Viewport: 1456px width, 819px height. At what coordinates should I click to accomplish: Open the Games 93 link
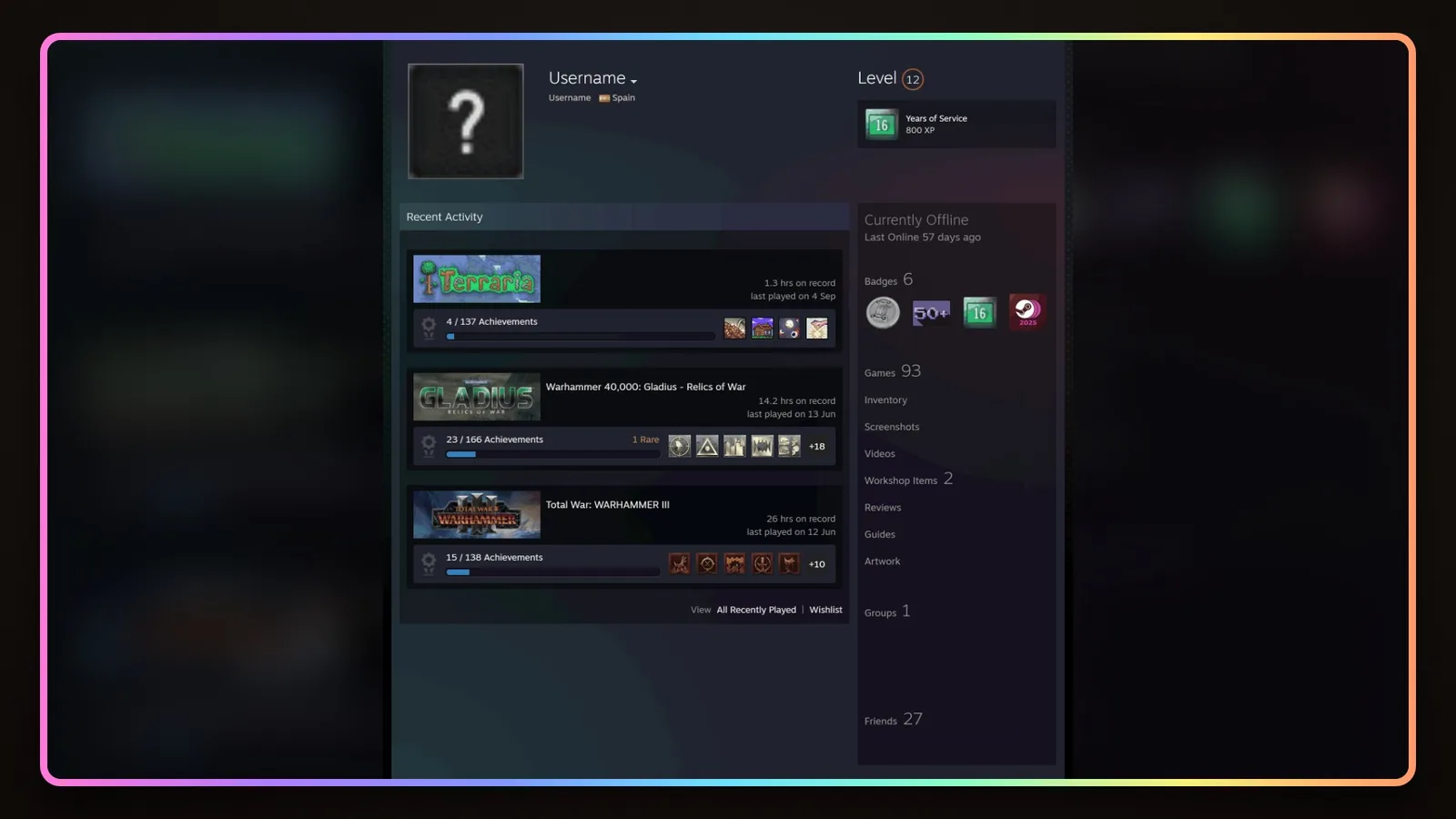[x=893, y=371]
